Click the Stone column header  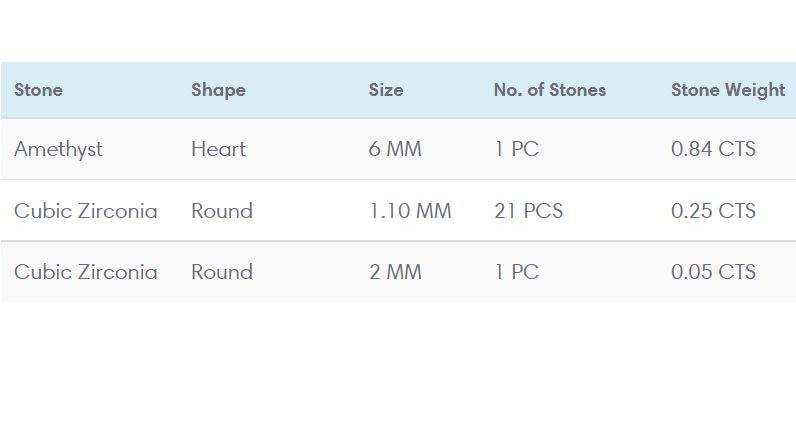tap(38, 90)
